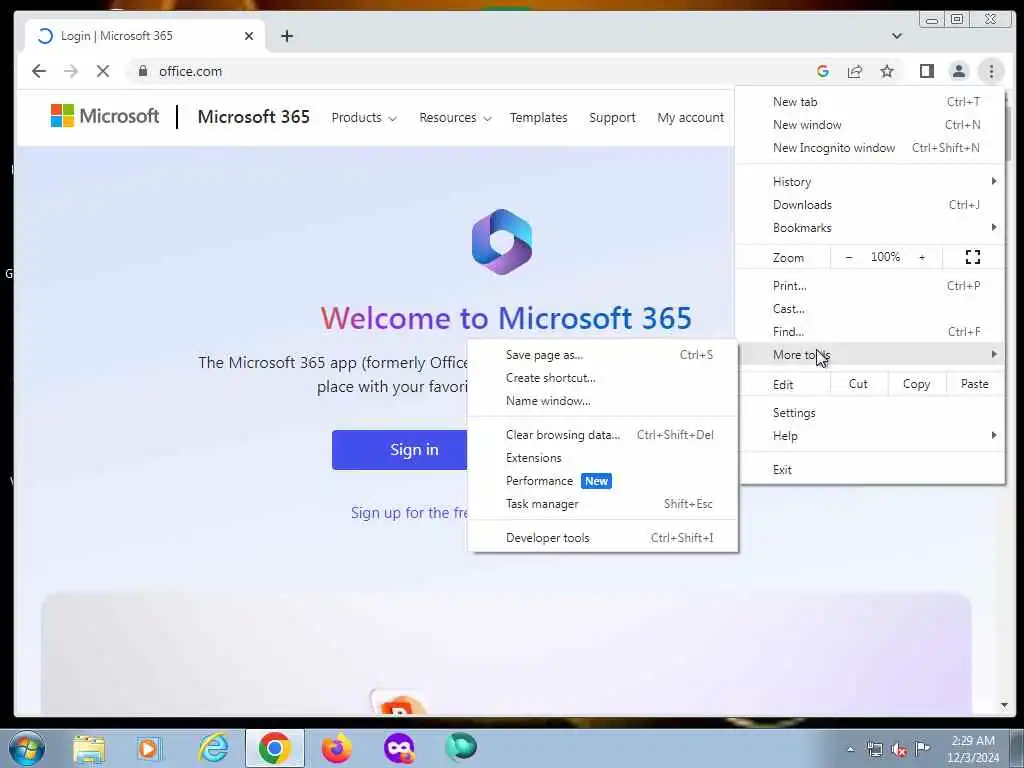The height and width of the screenshot is (768, 1024).
Task: Click Copy in Edit row
Action: (916, 384)
